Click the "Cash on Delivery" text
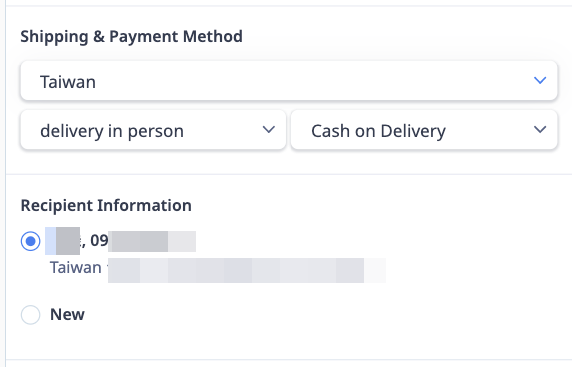This screenshot has height=367, width=572. point(378,131)
